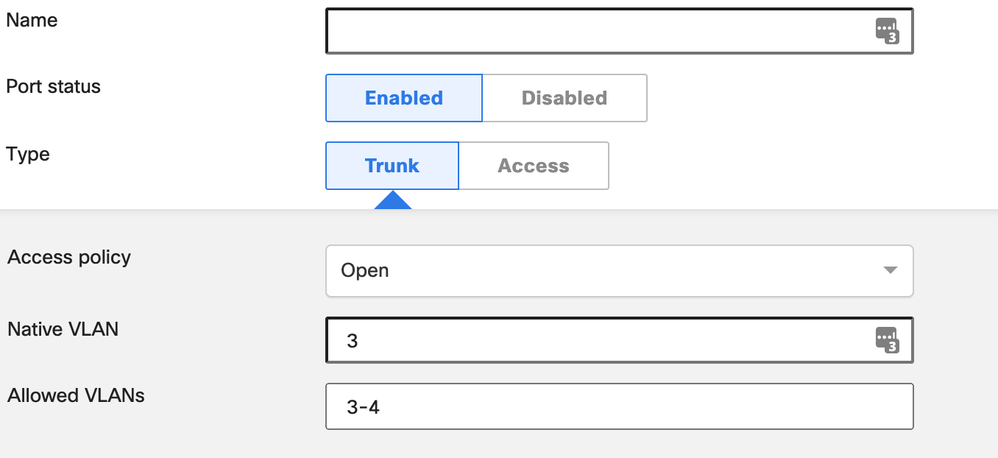Screen dimensions: 998x458
Task: Click password manager icon in Name field
Action: 886,31
